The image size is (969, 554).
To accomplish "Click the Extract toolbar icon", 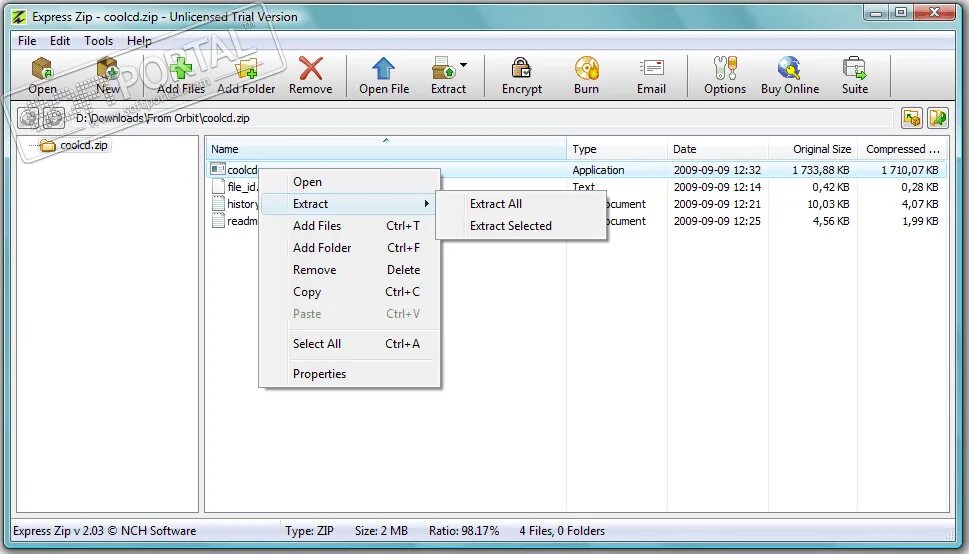I will pyautogui.click(x=444, y=69).
